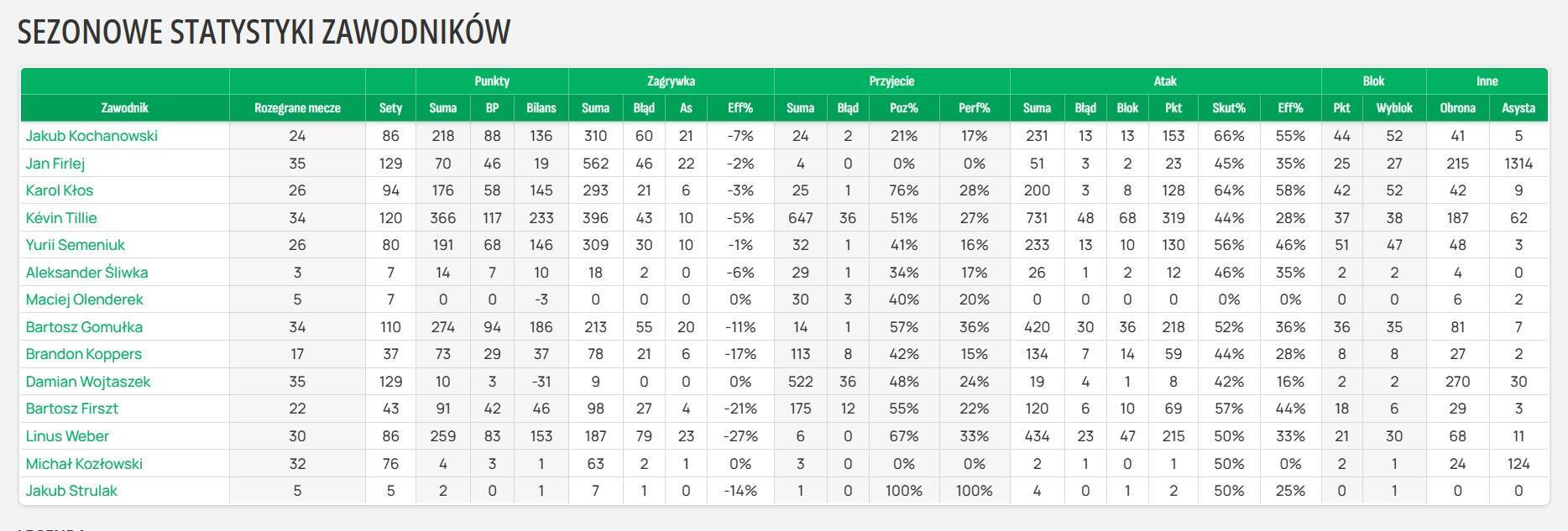The width and height of the screenshot is (1568, 531).
Task: Click the Asysta column header
Action: pos(1518,108)
